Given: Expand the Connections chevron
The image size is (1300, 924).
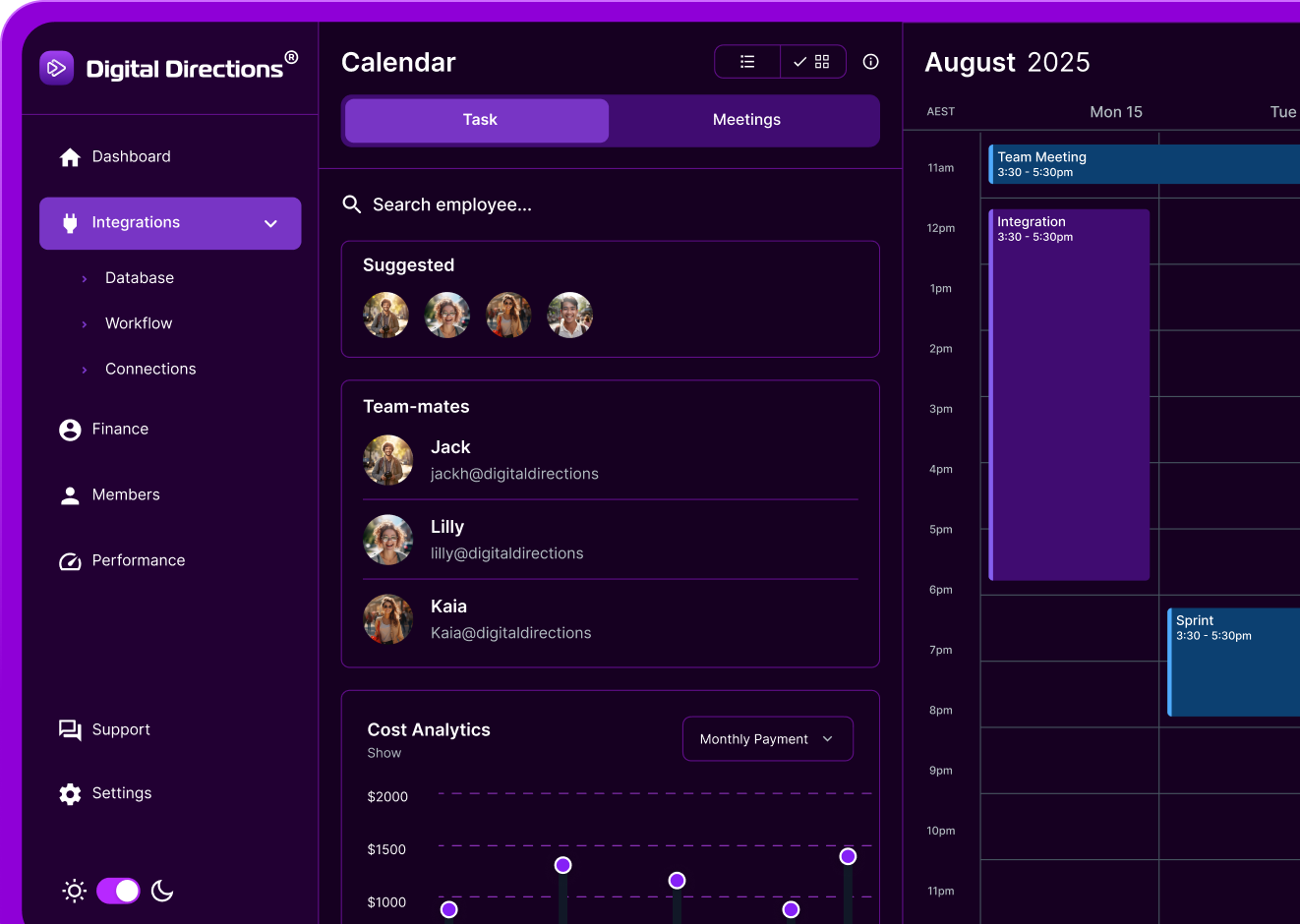Looking at the screenshot, I should click(85, 370).
